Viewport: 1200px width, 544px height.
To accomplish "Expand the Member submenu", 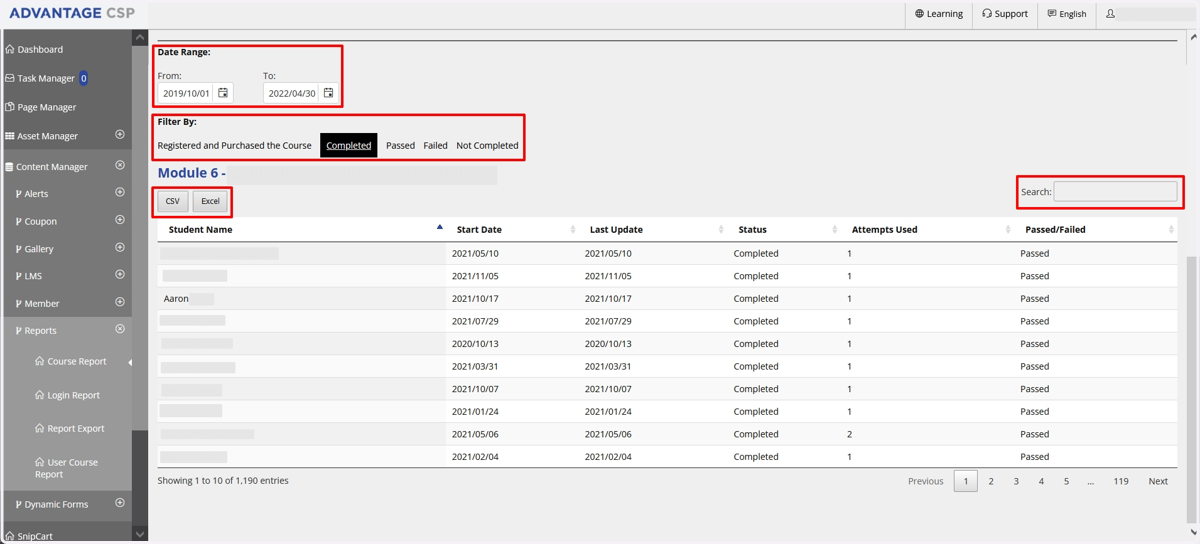I will pos(120,302).
